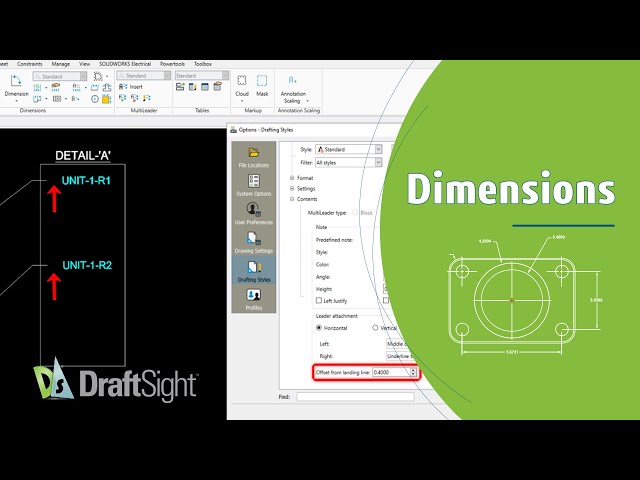Click the Cloud markup tool
The height and width of the screenshot is (480, 640).
coord(242,87)
